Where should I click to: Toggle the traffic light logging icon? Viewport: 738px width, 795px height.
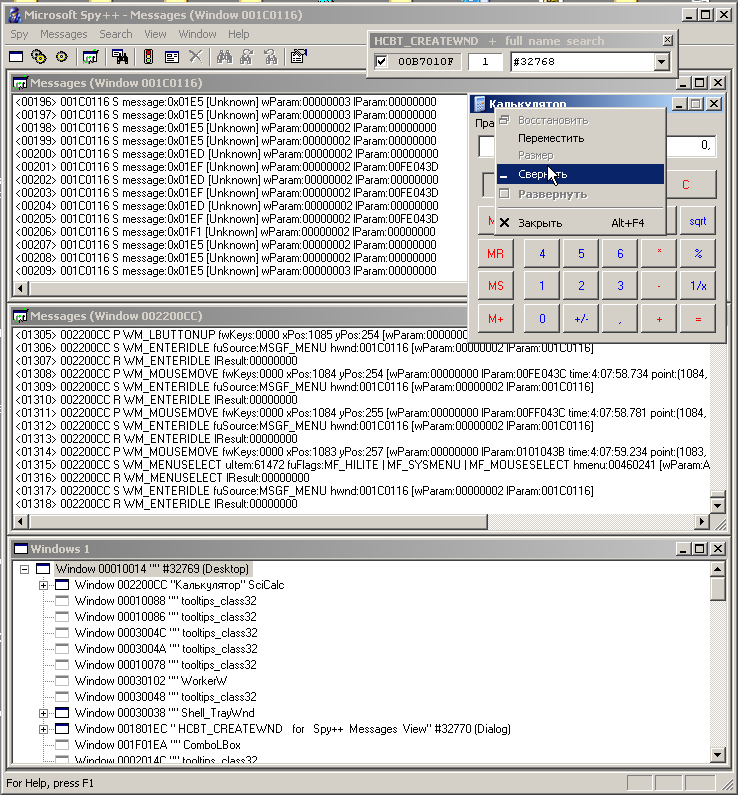[148, 57]
